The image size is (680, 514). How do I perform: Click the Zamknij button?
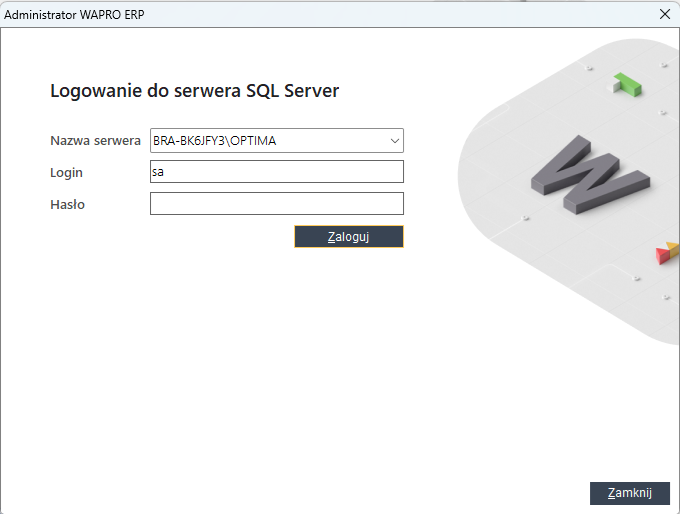coord(630,493)
